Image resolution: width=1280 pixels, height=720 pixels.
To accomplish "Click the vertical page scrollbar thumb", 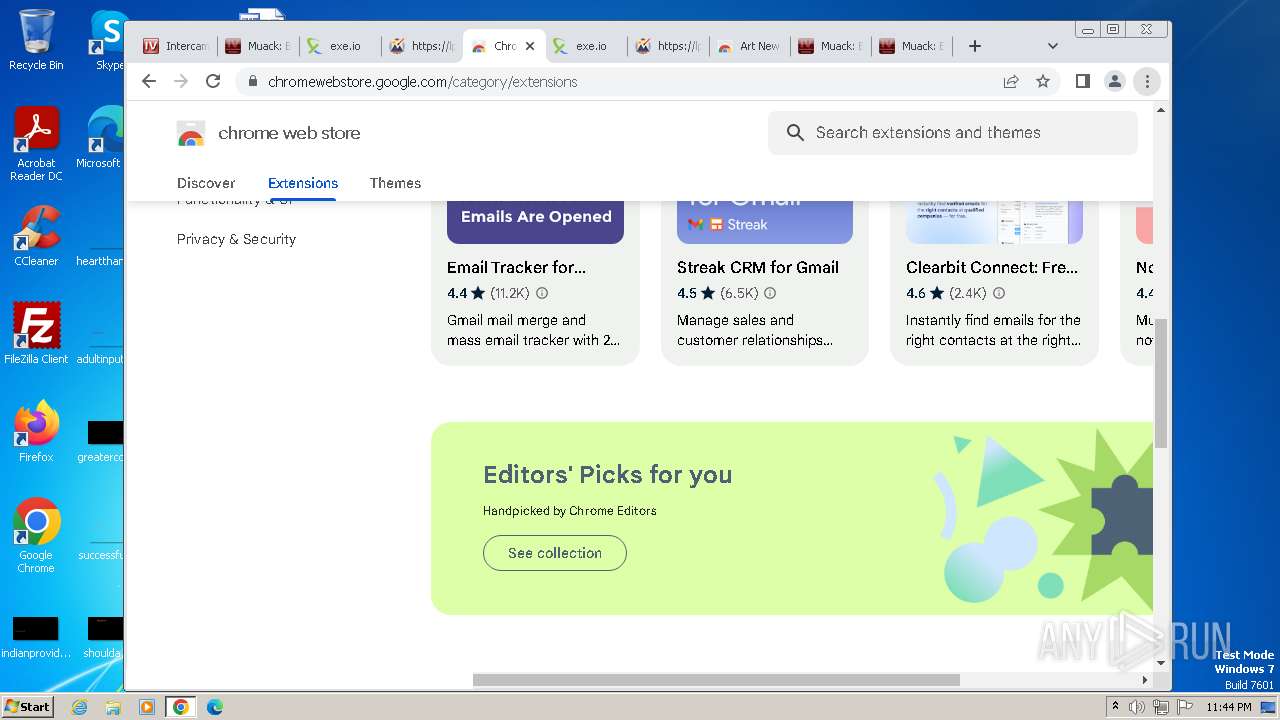I will tap(1161, 384).
